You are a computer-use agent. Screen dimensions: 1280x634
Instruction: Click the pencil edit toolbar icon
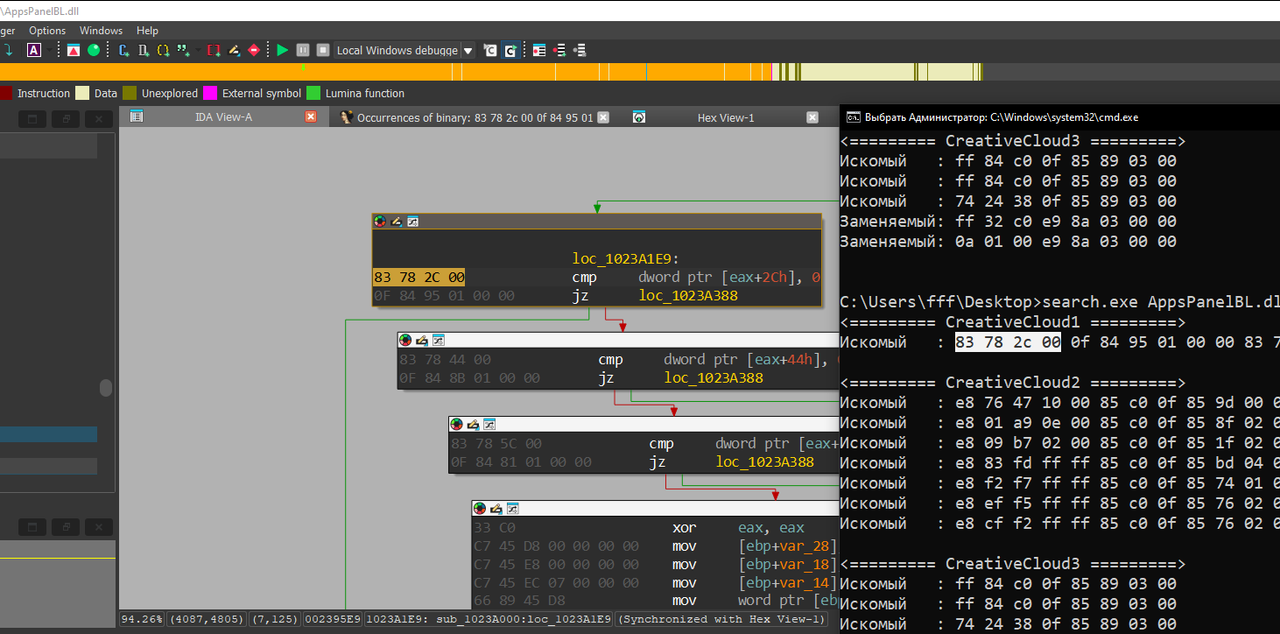[234, 50]
